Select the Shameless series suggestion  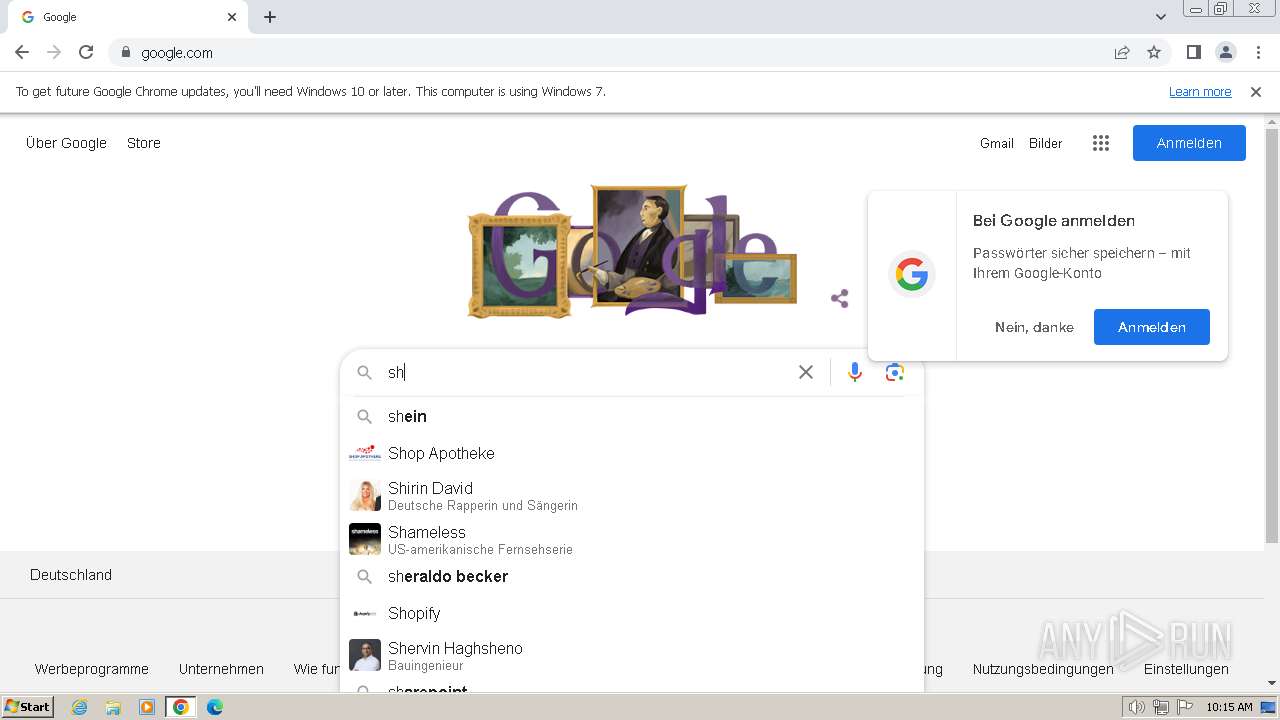[x=632, y=540]
